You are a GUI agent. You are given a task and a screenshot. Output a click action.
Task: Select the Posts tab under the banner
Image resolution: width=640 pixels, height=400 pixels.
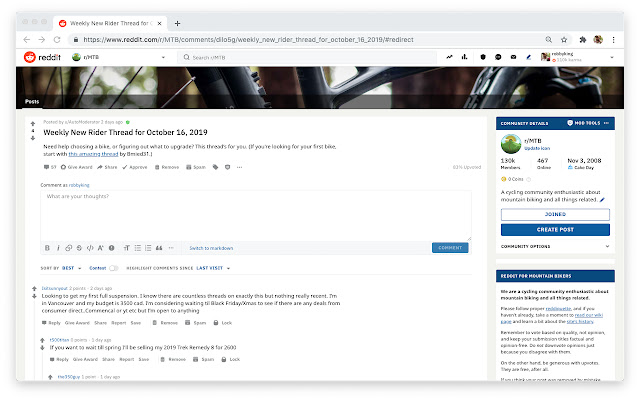point(32,101)
